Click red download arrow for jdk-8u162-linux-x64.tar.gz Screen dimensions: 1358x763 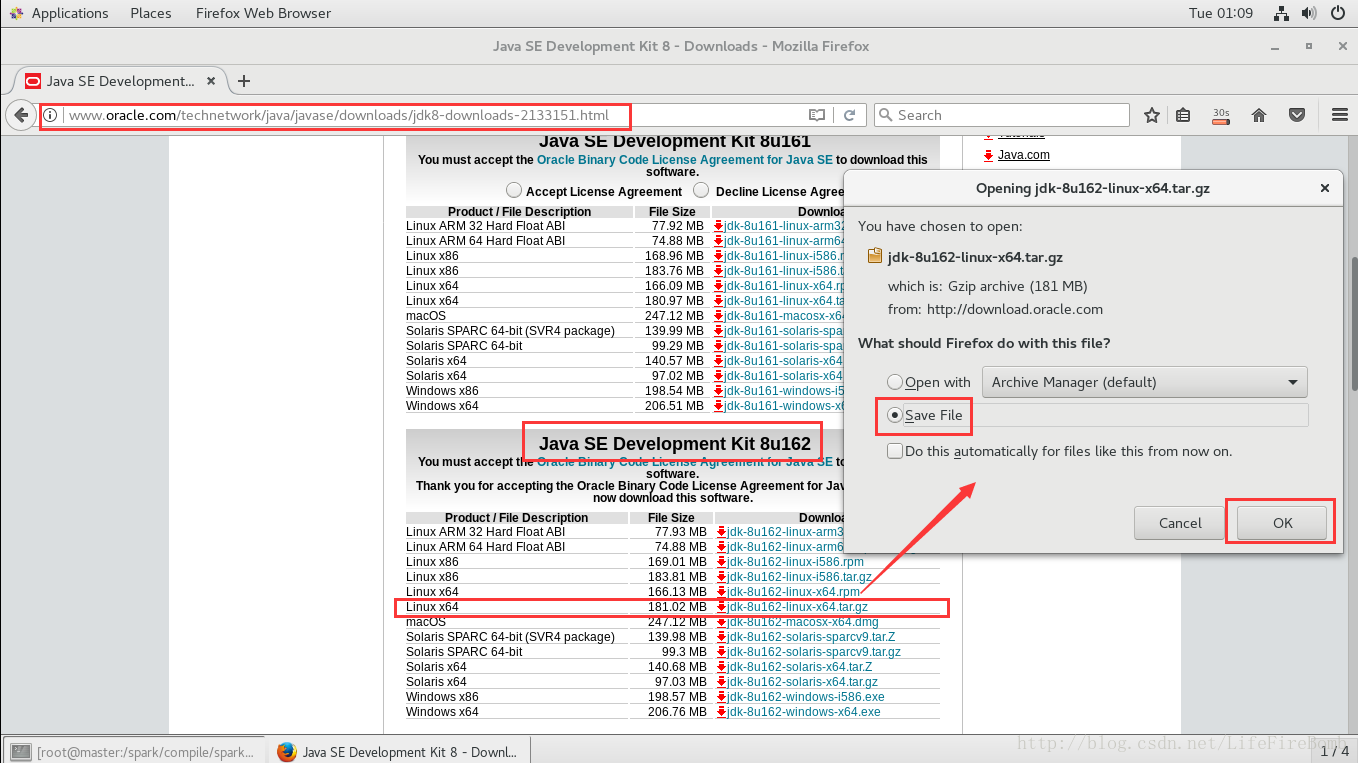pos(720,607)
